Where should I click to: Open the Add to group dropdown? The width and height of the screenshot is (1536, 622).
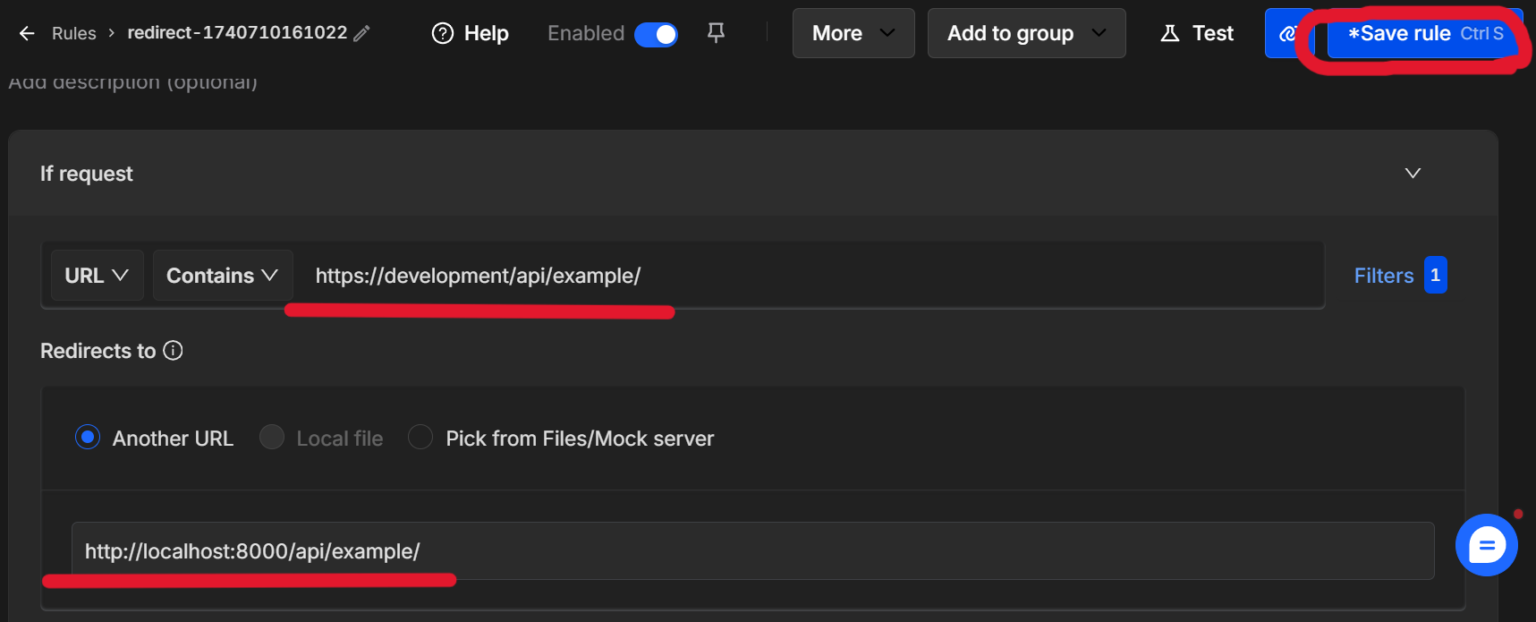(1026, 32)
